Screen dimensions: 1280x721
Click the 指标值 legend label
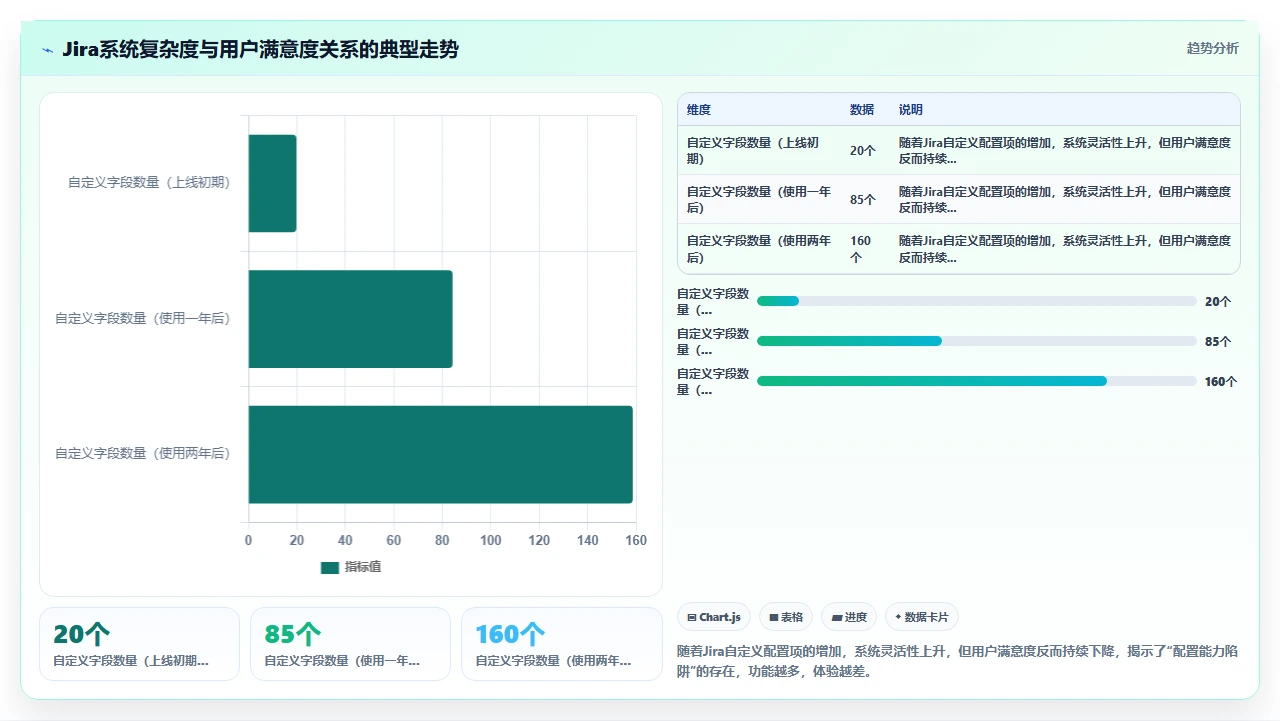coord(363,567)
